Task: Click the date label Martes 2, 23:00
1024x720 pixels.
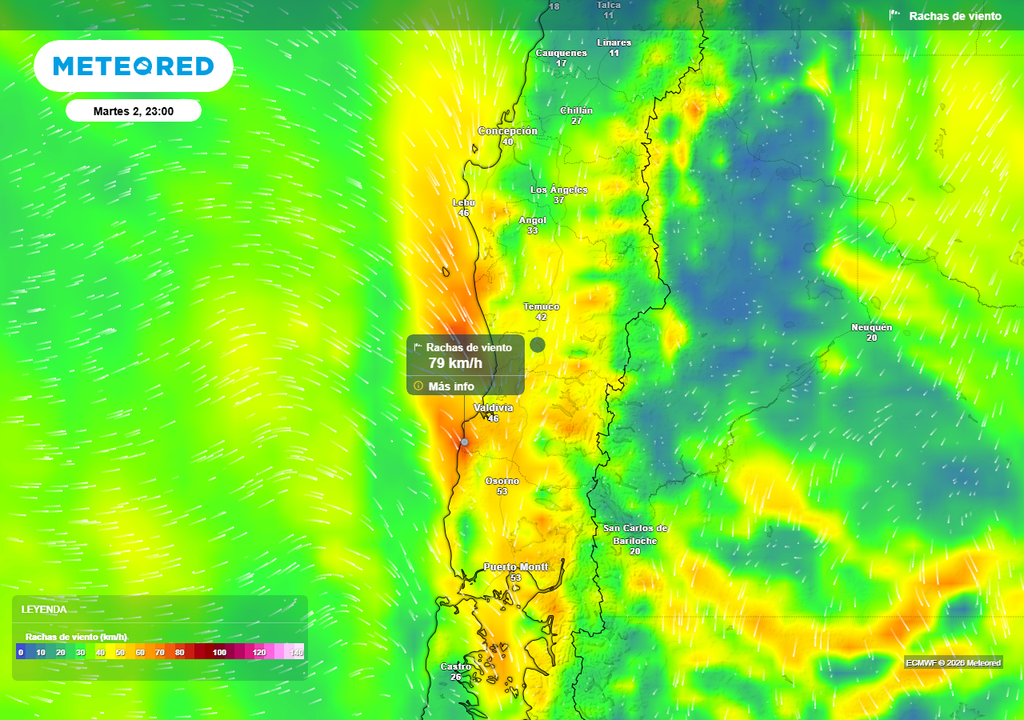Action: point(133,111)
